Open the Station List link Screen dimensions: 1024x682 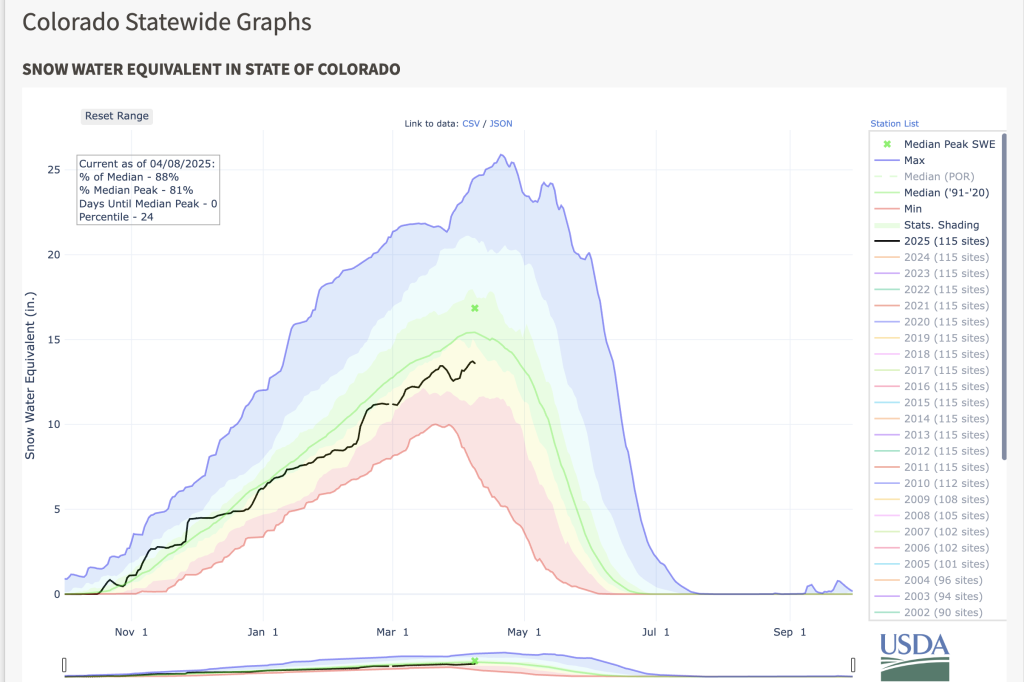tap(894, 123)
